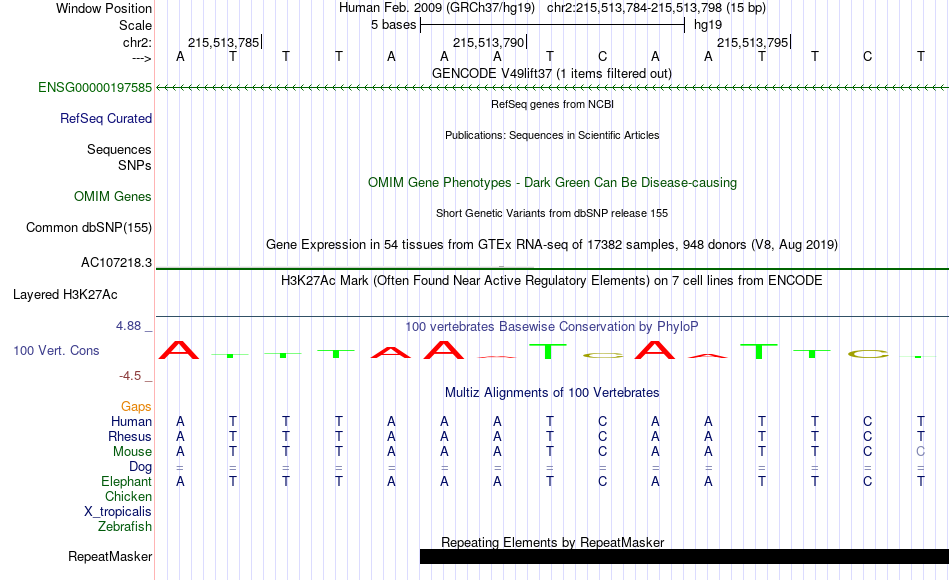Image resolution: width=950 pixels, height=580 pixels.
Task: Click the OMIM Gene Phenotypes title
Action: tap(552, 182)
